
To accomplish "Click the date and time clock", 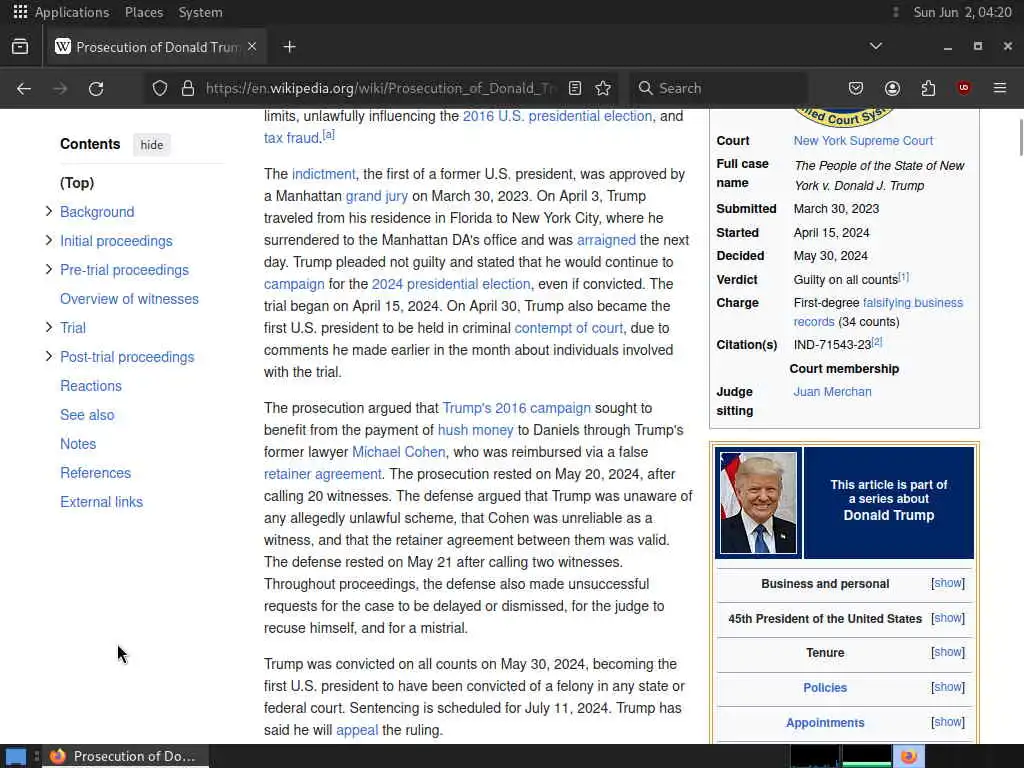I will click(963, 12).
